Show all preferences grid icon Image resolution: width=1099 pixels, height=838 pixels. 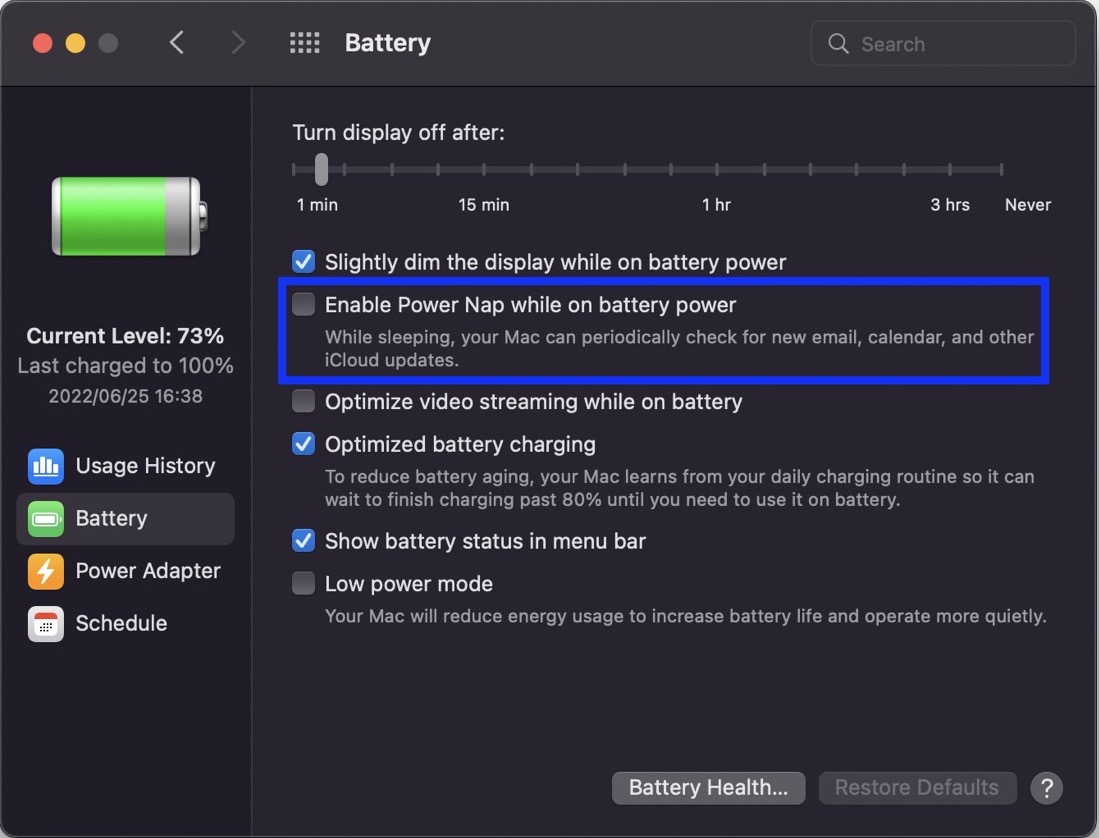pos(305,43)
